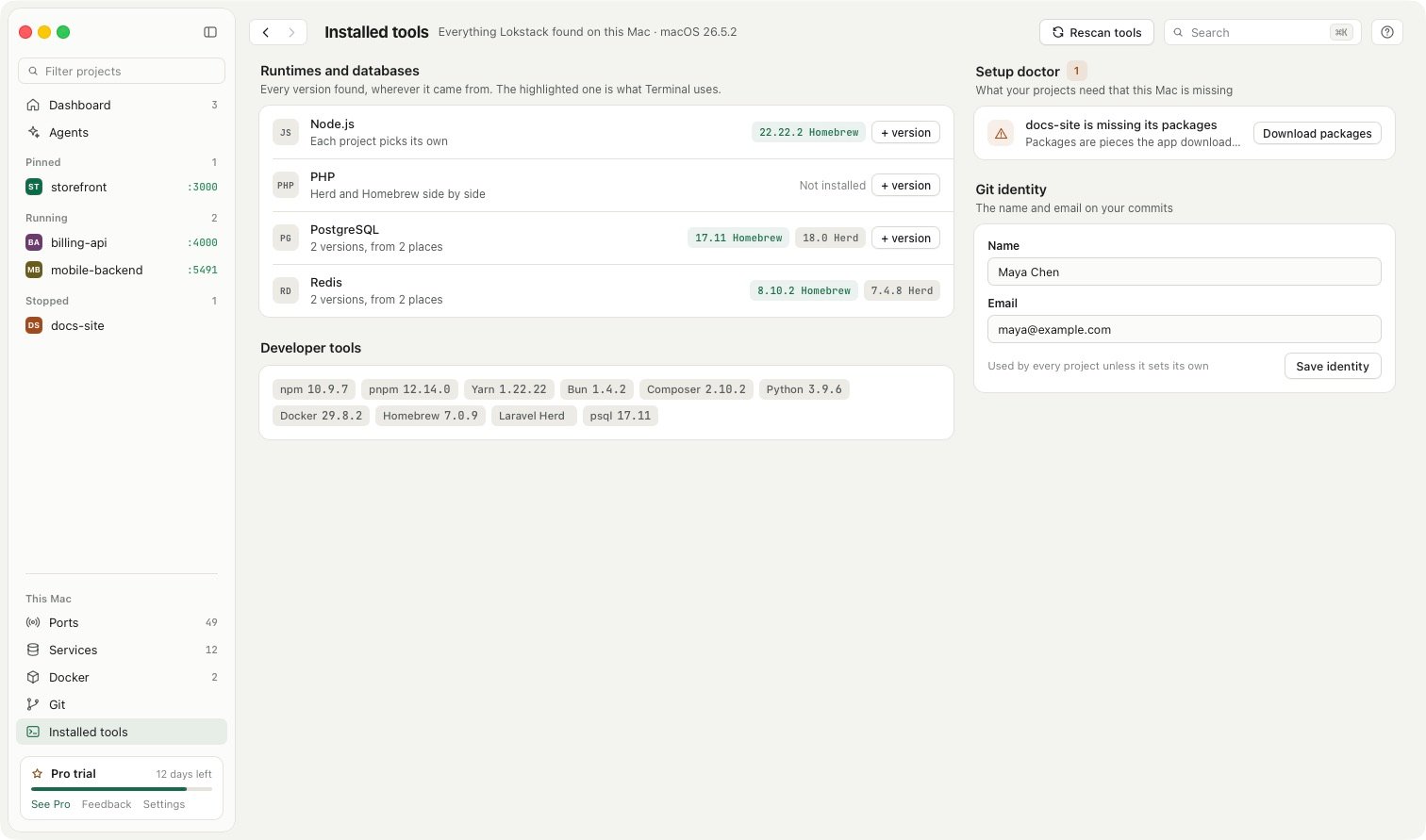Open the Feedback link

coord(107,804)
